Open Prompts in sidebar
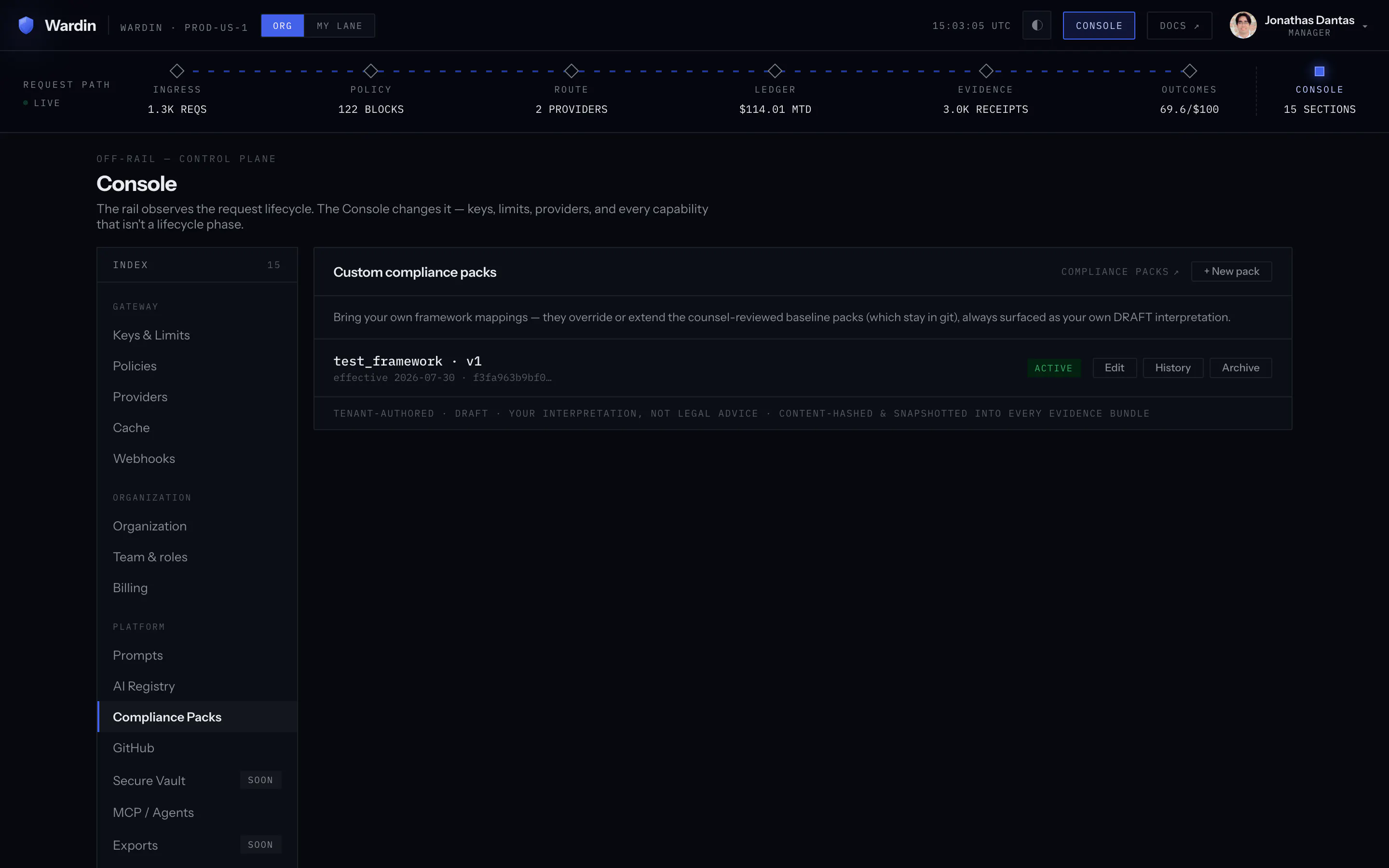Viewport: 1389px width, 868px height. 197,656
